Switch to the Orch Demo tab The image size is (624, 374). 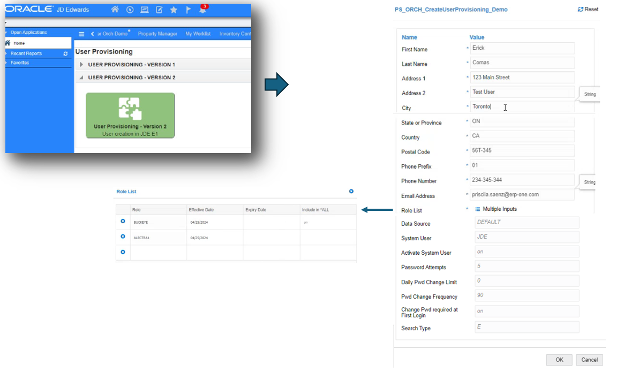coord(113,34)
